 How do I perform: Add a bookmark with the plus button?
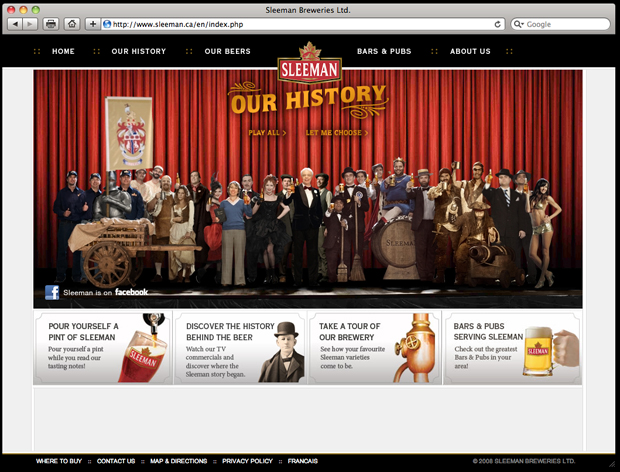93,24
